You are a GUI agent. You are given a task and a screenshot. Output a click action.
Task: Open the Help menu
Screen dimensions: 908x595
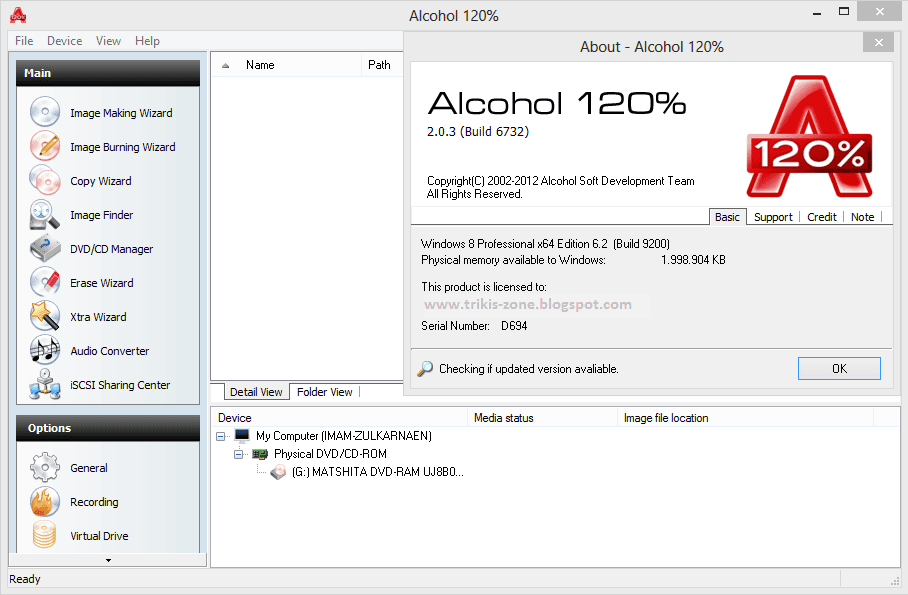pos(147,41)
